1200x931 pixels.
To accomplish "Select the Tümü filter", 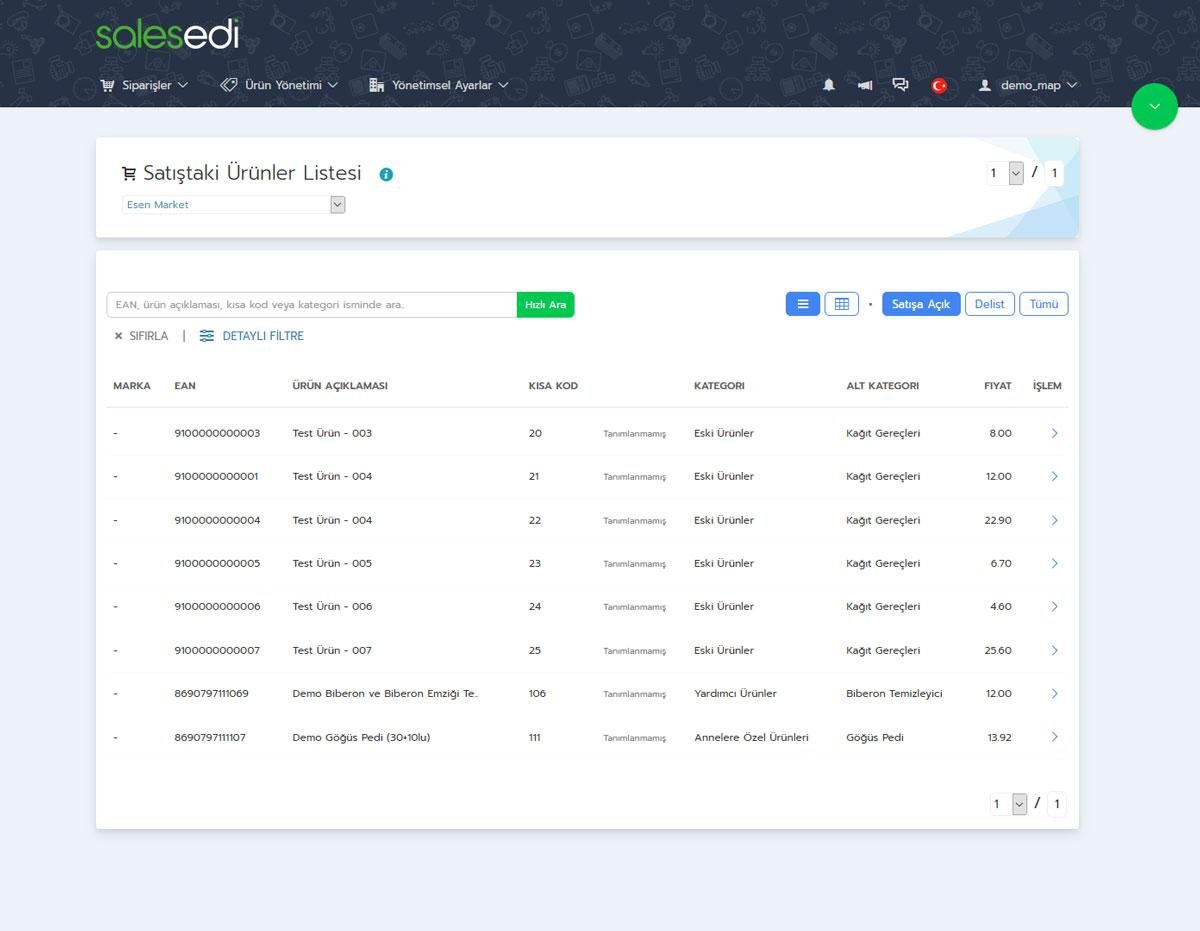I will 1044,304.
